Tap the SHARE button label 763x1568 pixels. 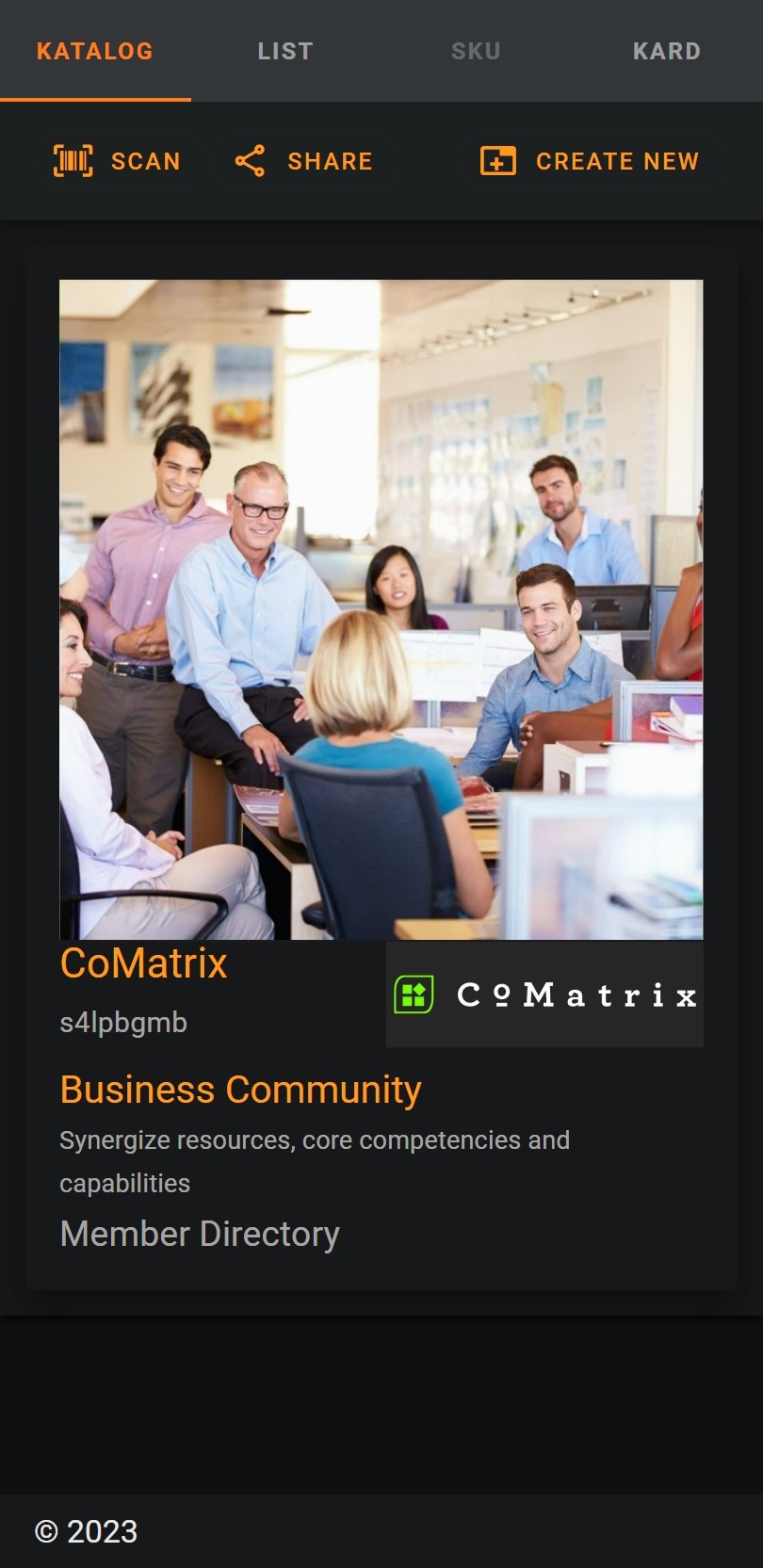click(x=331, y=161)
